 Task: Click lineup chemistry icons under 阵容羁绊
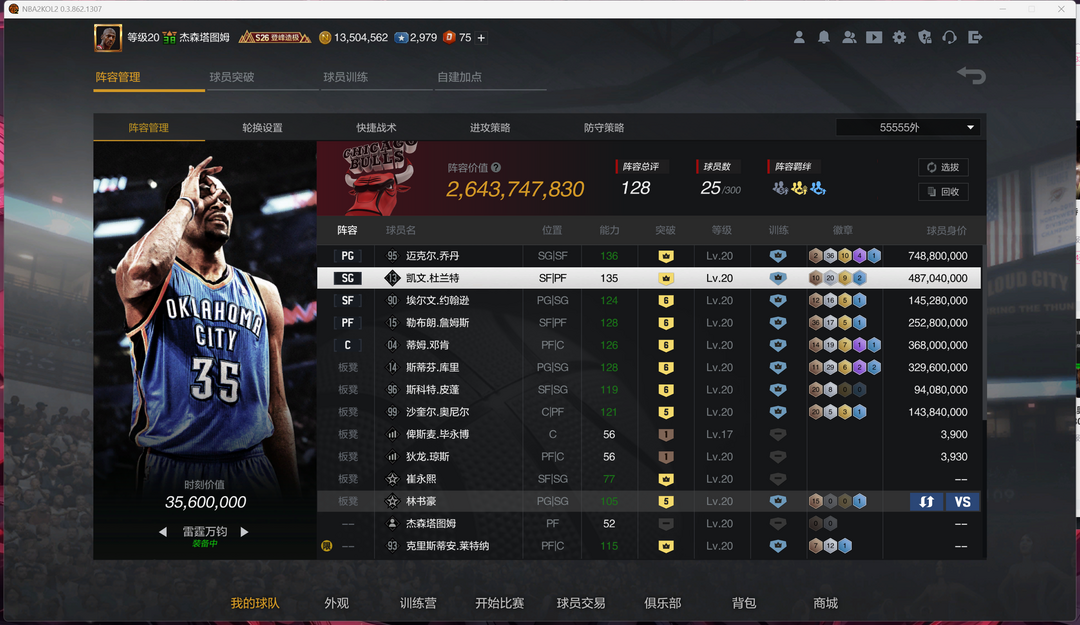[799, 187]
